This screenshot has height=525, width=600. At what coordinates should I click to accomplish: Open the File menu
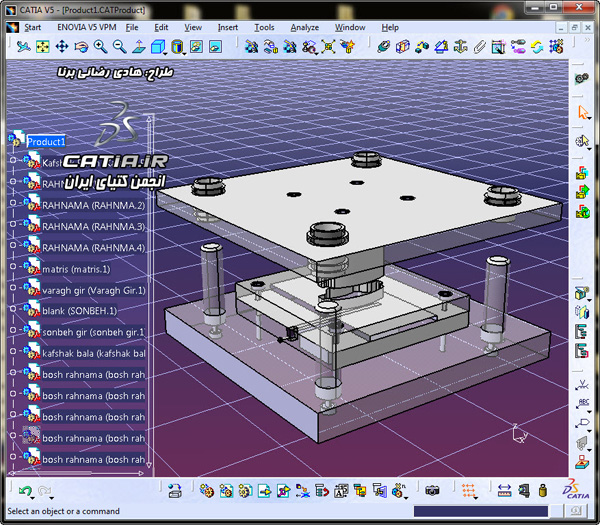point(132,28)
